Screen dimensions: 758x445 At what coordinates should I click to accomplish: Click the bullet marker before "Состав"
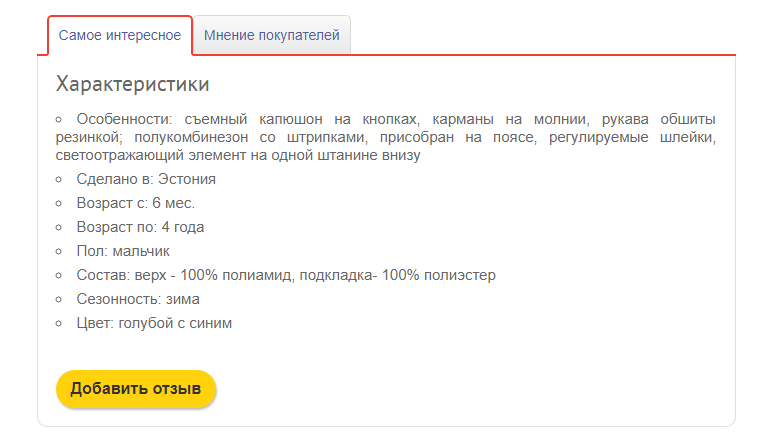click(60, 276)
